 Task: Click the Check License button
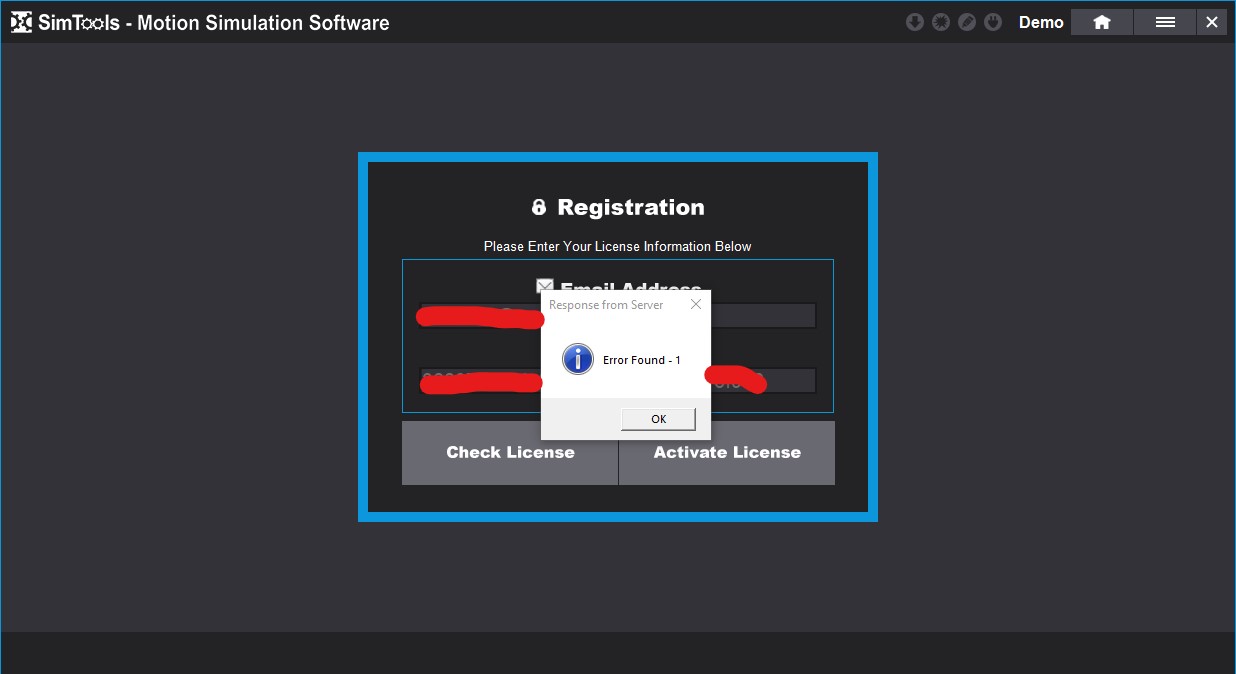510,453
